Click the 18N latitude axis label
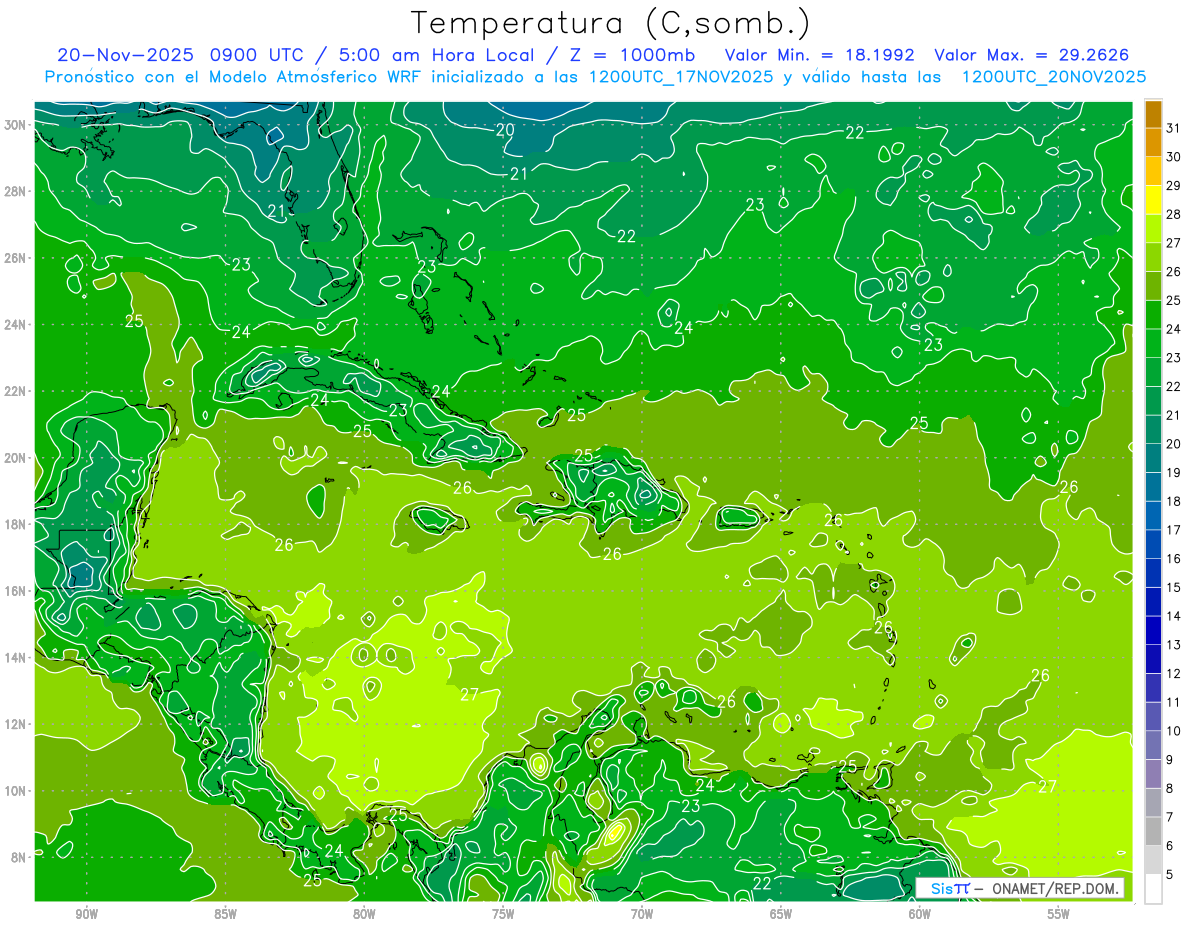The width and height of the screenshot is (1200, 927). 16,524
